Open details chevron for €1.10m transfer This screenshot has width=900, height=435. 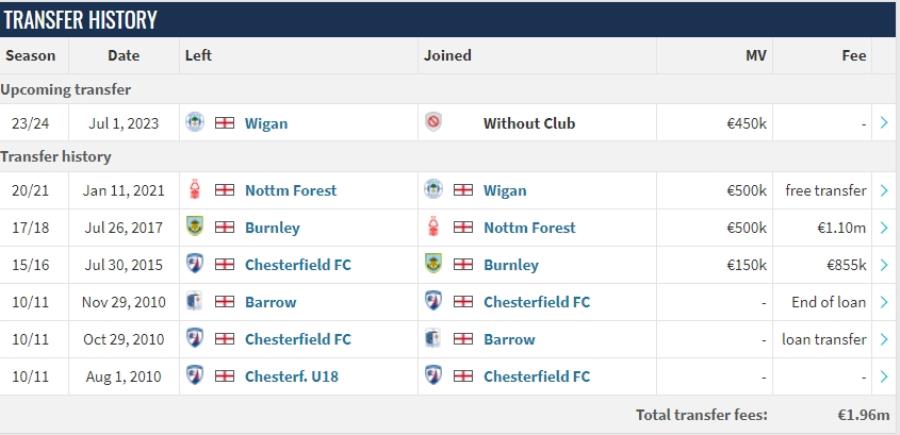point(884,227)
